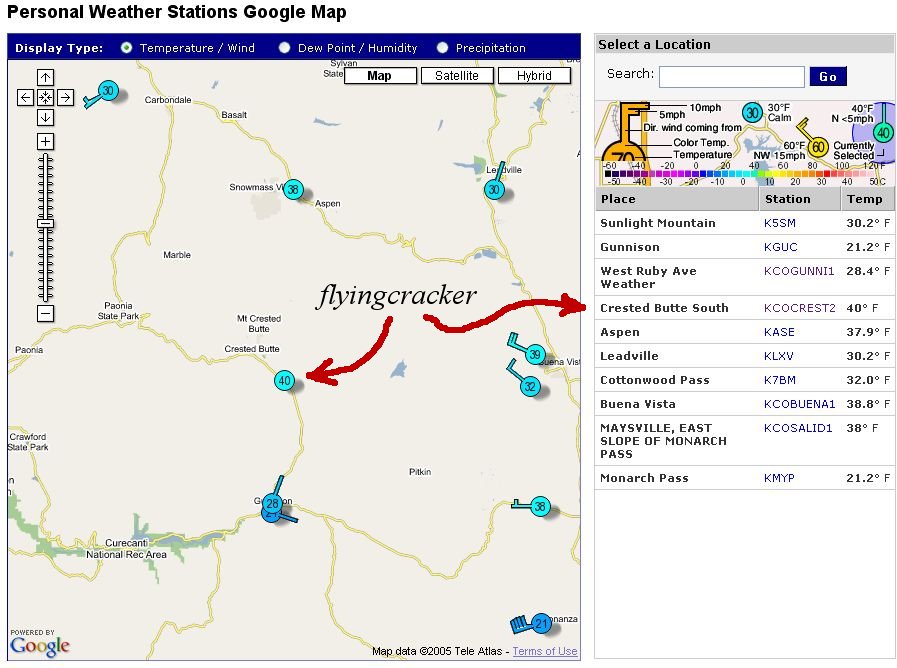Click the 37.9° F Aspen temperature

(868, 332)
